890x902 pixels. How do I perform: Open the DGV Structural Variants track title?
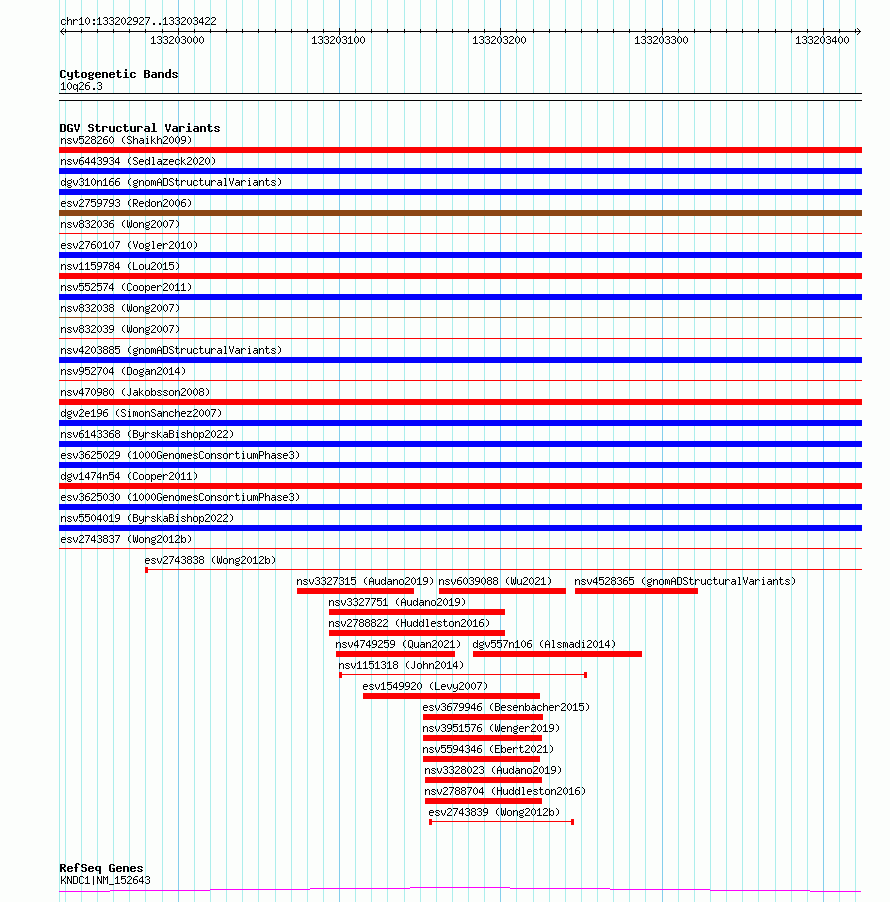click(x=140, y=128)
